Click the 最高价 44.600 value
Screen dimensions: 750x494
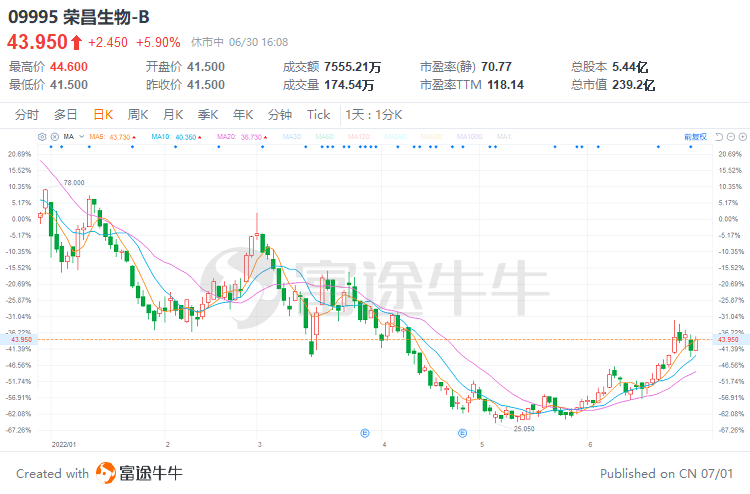click(69, 67)
